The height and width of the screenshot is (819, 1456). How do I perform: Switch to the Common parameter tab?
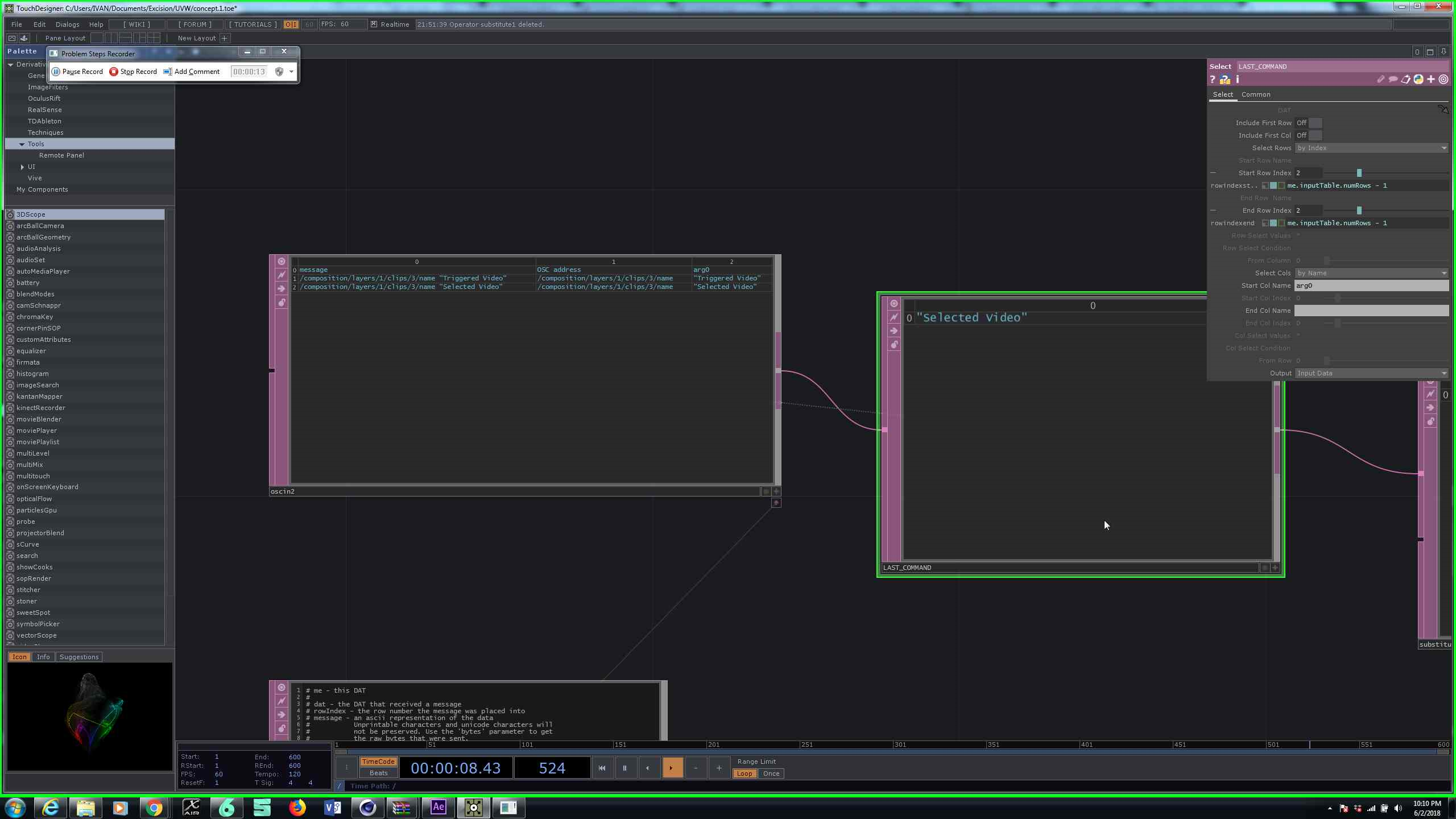click(1255, 94)
